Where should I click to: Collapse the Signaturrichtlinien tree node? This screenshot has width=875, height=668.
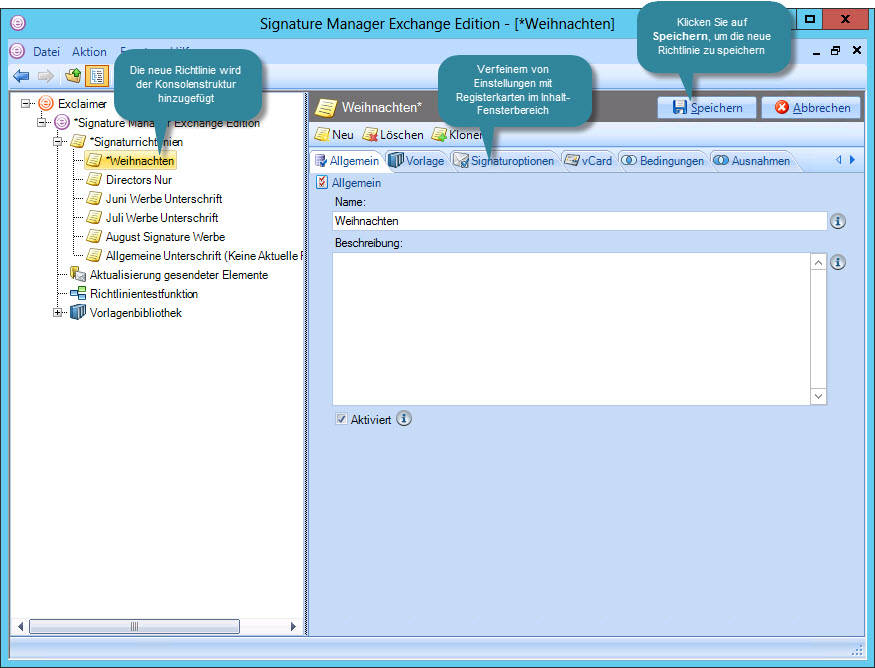(x=59, y=141)
